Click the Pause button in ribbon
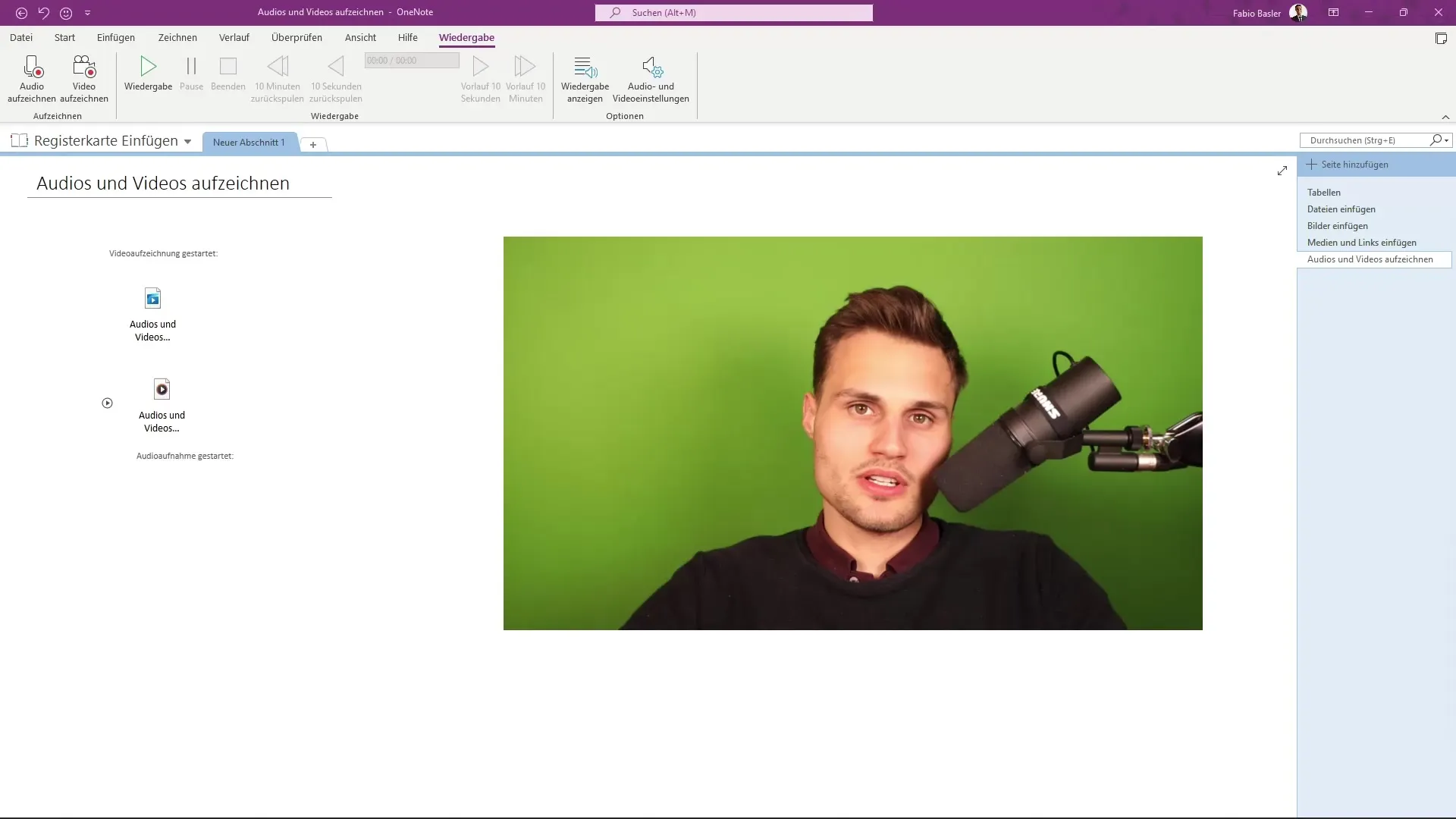Viewport: 1456px width, 819px height. [x=191, y=74]
